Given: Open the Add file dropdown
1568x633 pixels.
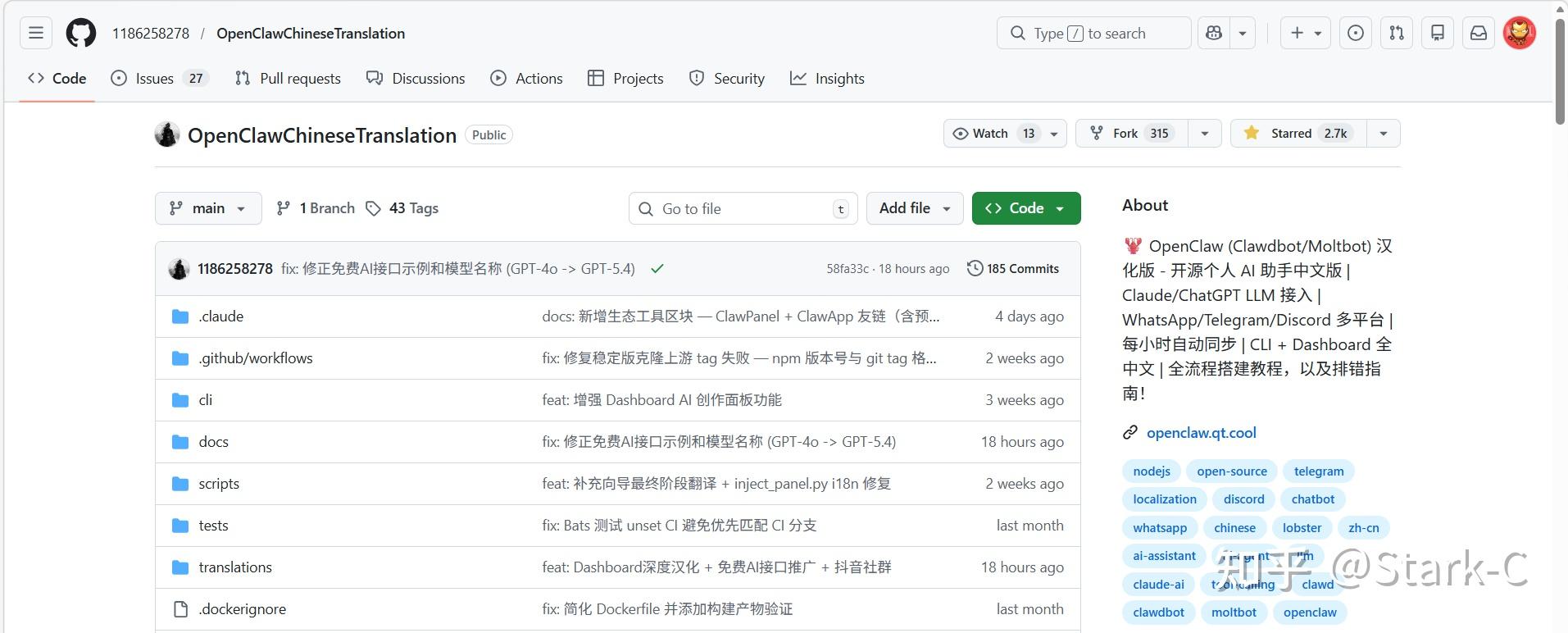Looking at the screenshot, I should [915, 208].
